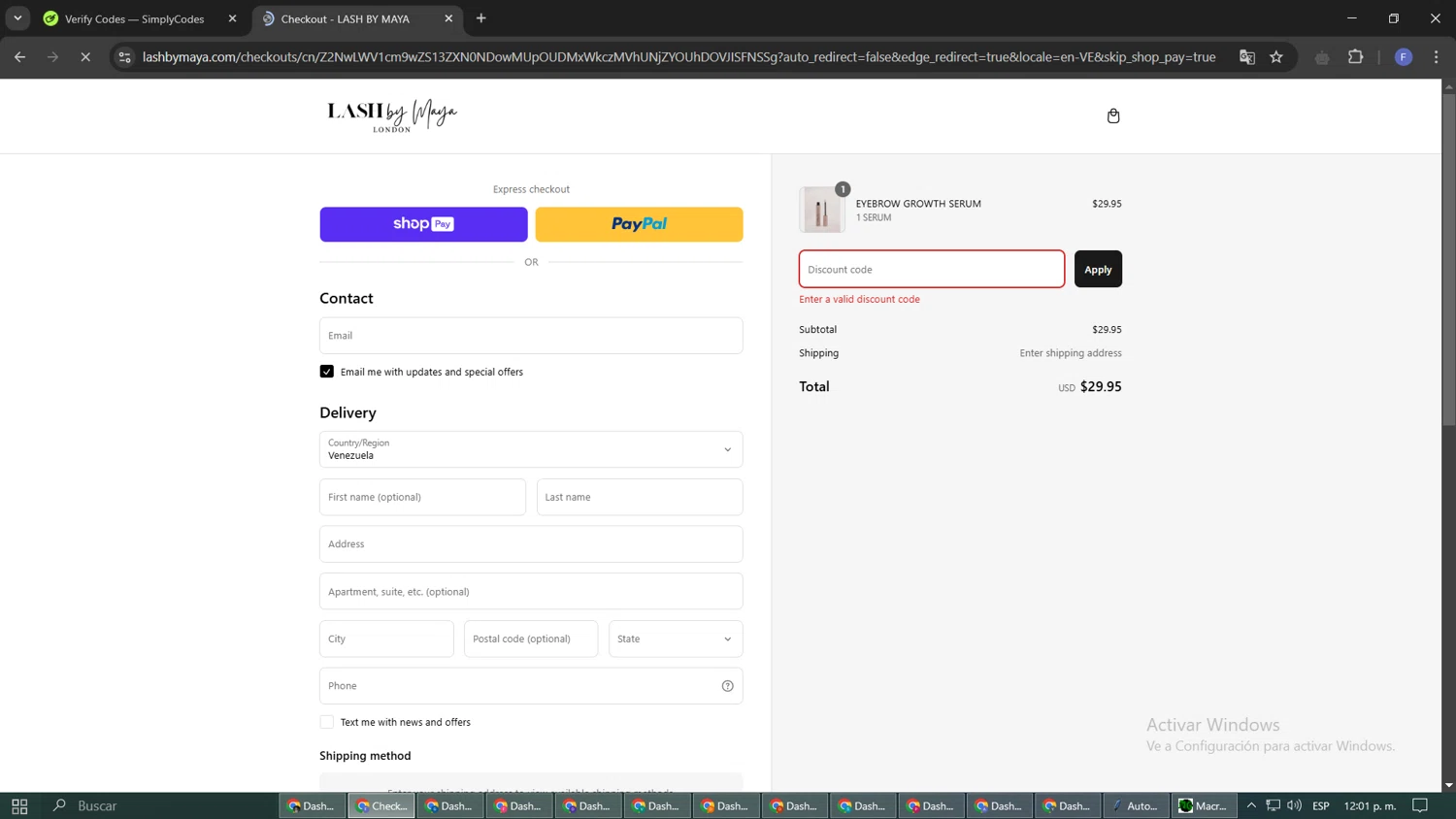The height and width of the screenshot is (819, 1456).
Task: Stop page loading in browser toolbar
Action: point(85,57)
